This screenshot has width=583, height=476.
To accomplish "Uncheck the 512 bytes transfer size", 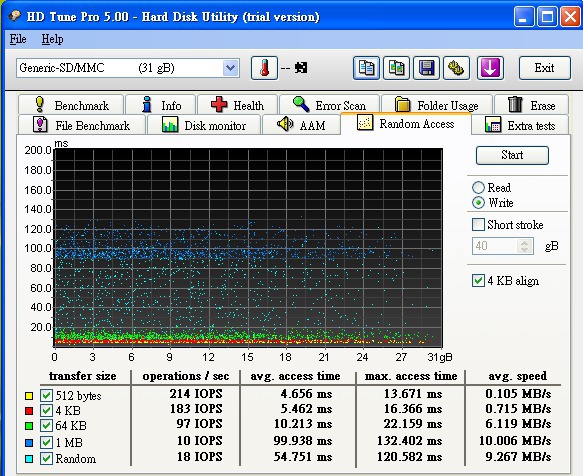I will coord(46,395).
